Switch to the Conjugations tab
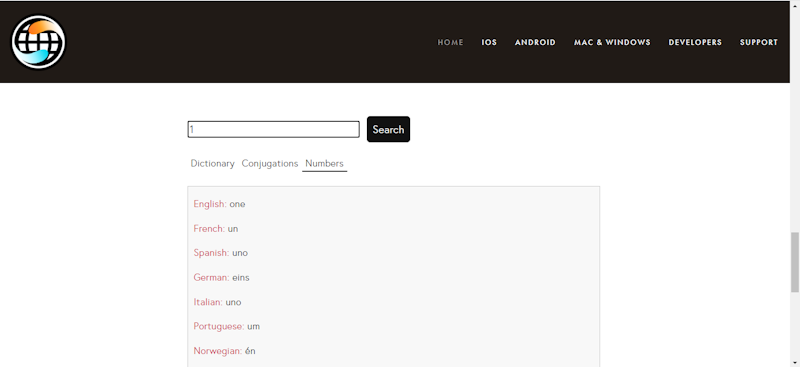This screenshot has height=367, width=800. 270,164
